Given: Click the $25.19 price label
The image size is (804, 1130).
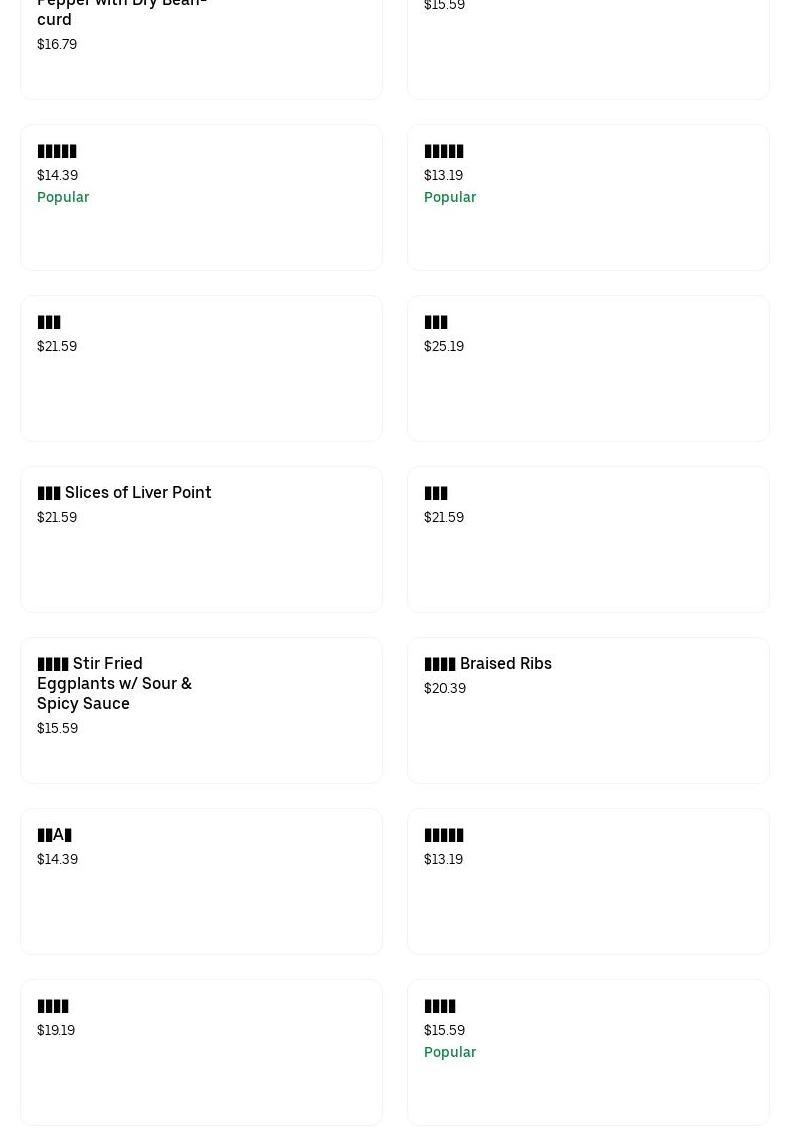Looking at the screenshot, I should [444, 347].
